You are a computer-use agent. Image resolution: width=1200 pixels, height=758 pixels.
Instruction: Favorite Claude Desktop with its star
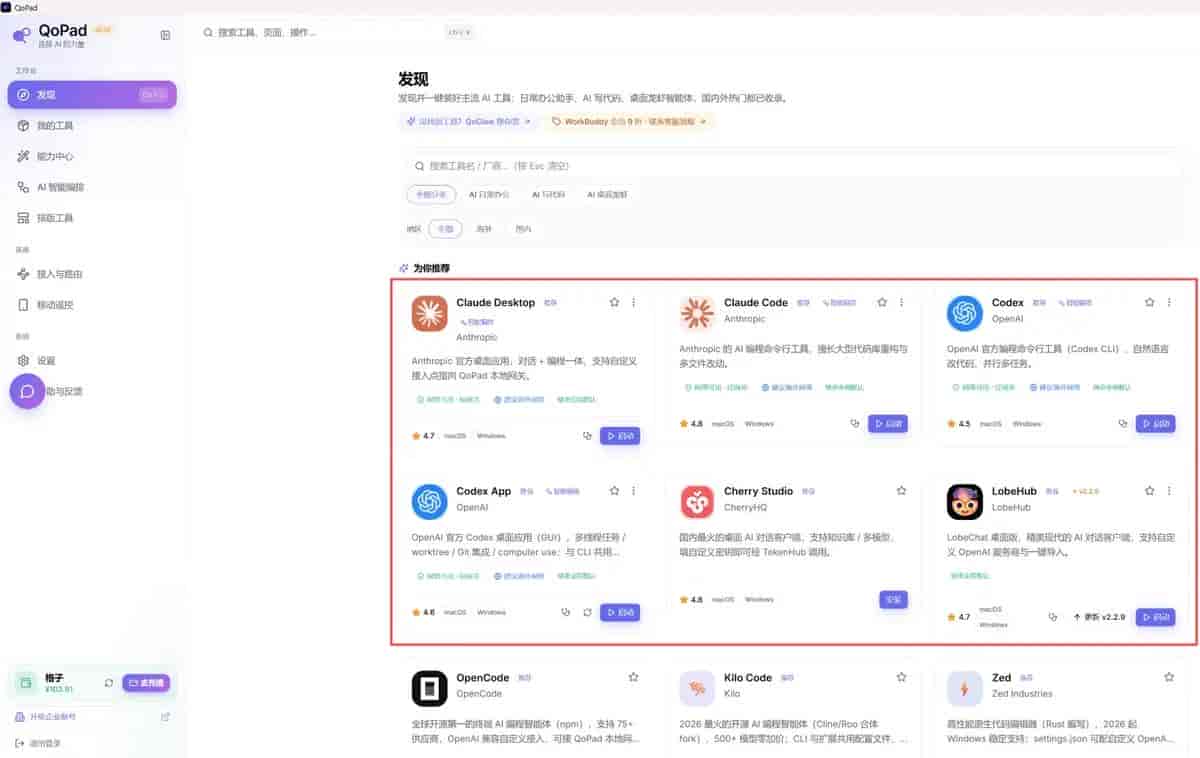(614, 302)
